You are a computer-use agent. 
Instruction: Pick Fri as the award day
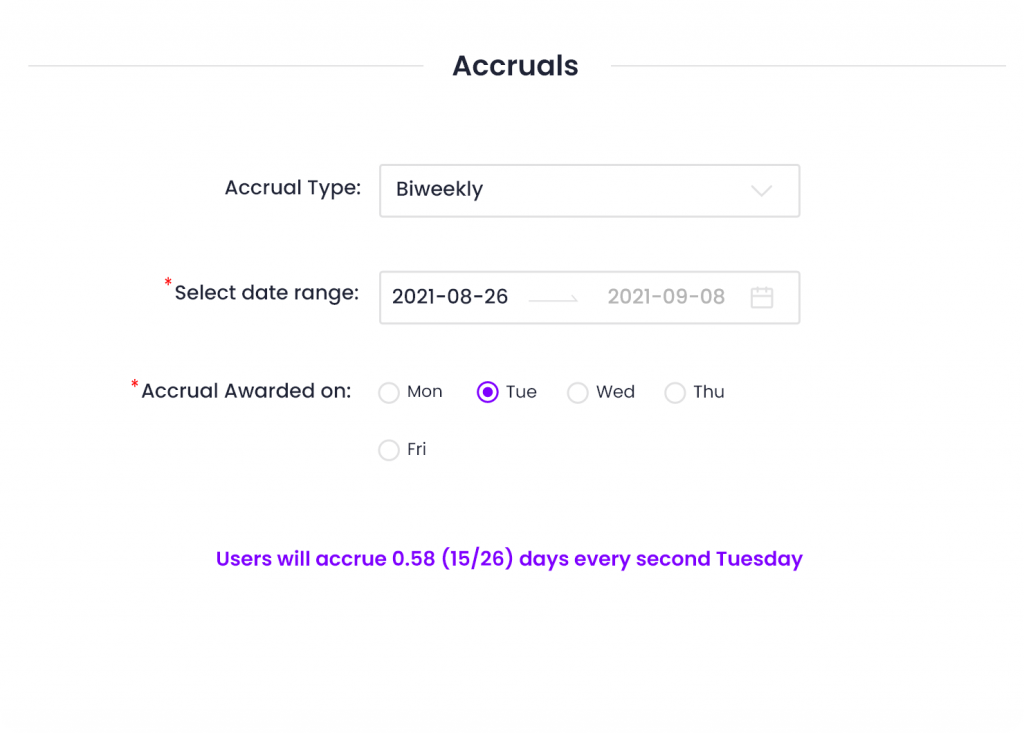[x=389, y=450]
